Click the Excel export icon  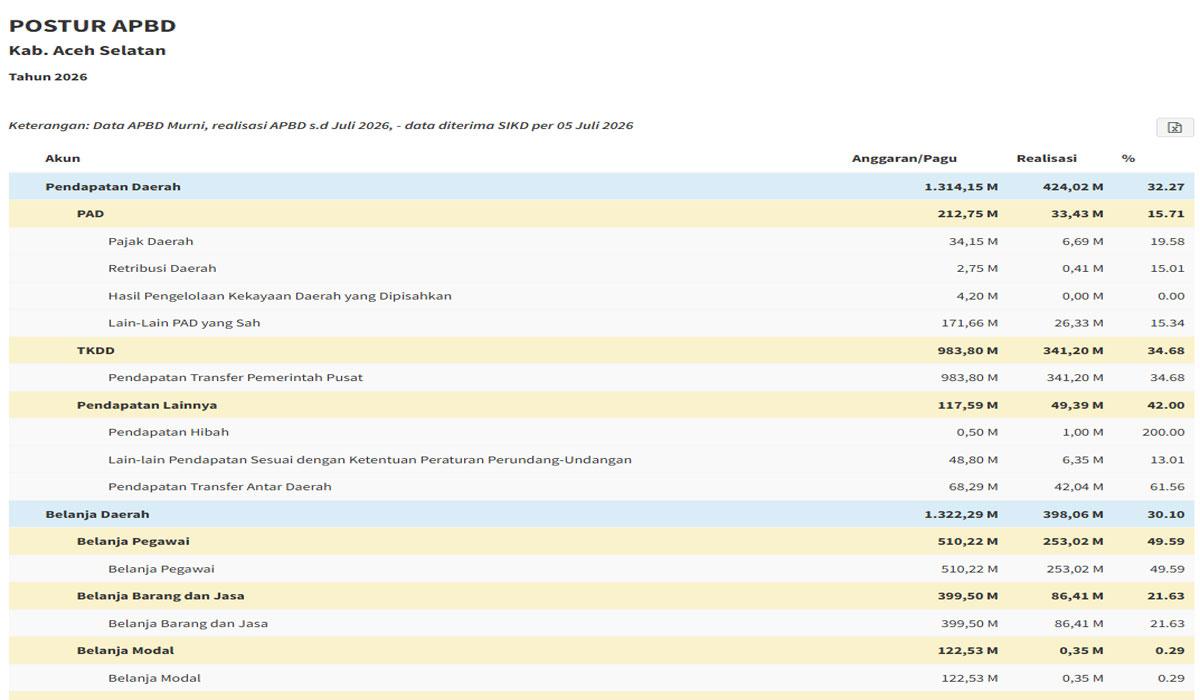pyautogui.click(x=1175, y=127)
